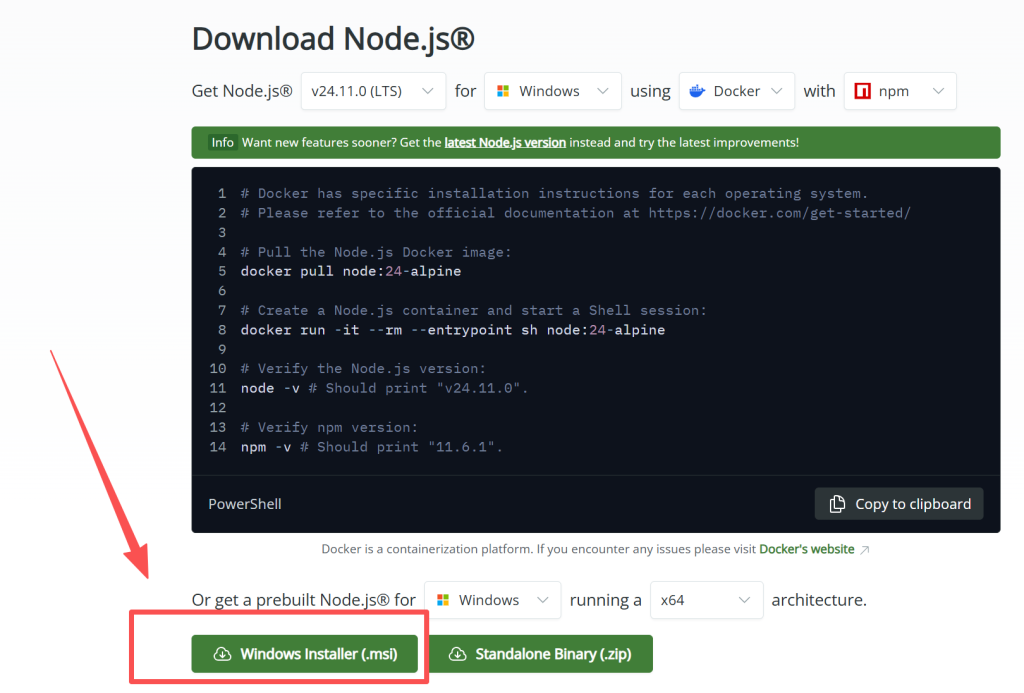Download the Windows Installer (.msi)
This screenshot has height=693, width=1024.
(306, 654)
